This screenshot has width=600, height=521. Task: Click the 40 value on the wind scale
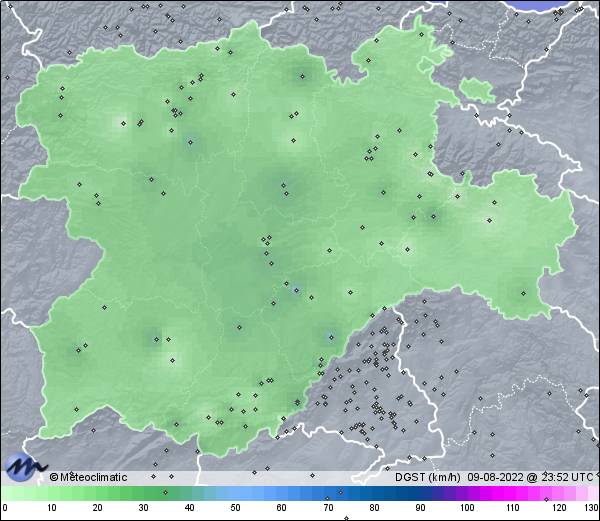(x=189, y=508)
